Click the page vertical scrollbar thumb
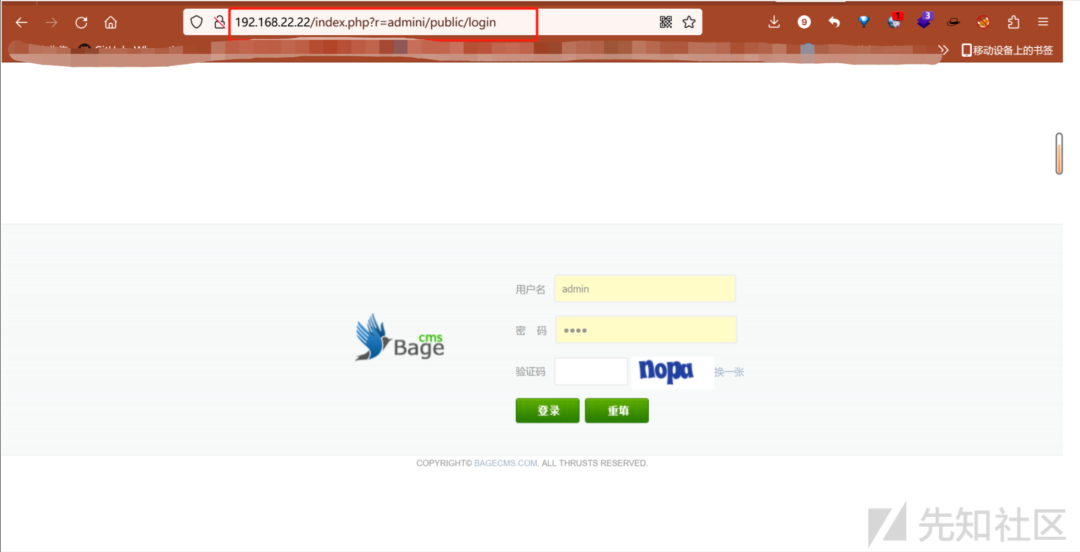The image size is (1080, 552). 1059,153
